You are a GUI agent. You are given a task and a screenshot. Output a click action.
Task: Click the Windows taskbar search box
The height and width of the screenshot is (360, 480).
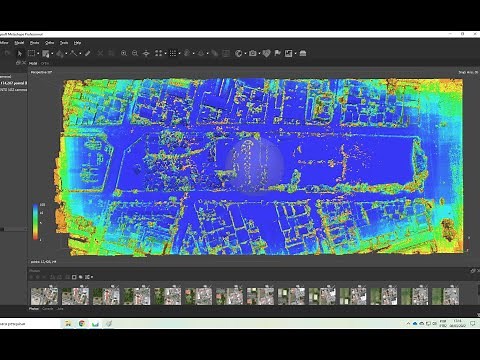click(29, 324)
